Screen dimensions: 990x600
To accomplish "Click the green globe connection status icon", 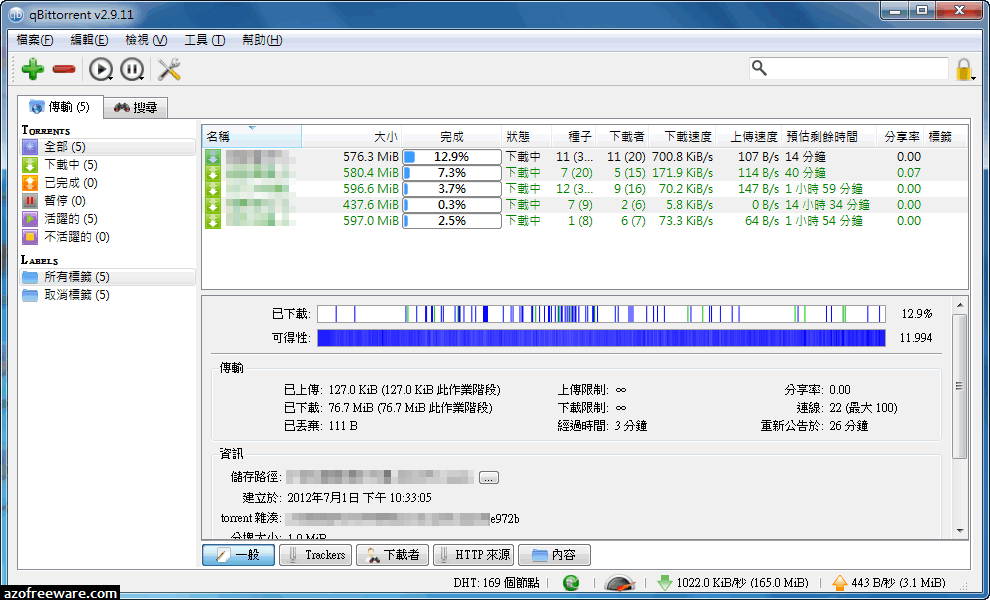I will point(571,582).
